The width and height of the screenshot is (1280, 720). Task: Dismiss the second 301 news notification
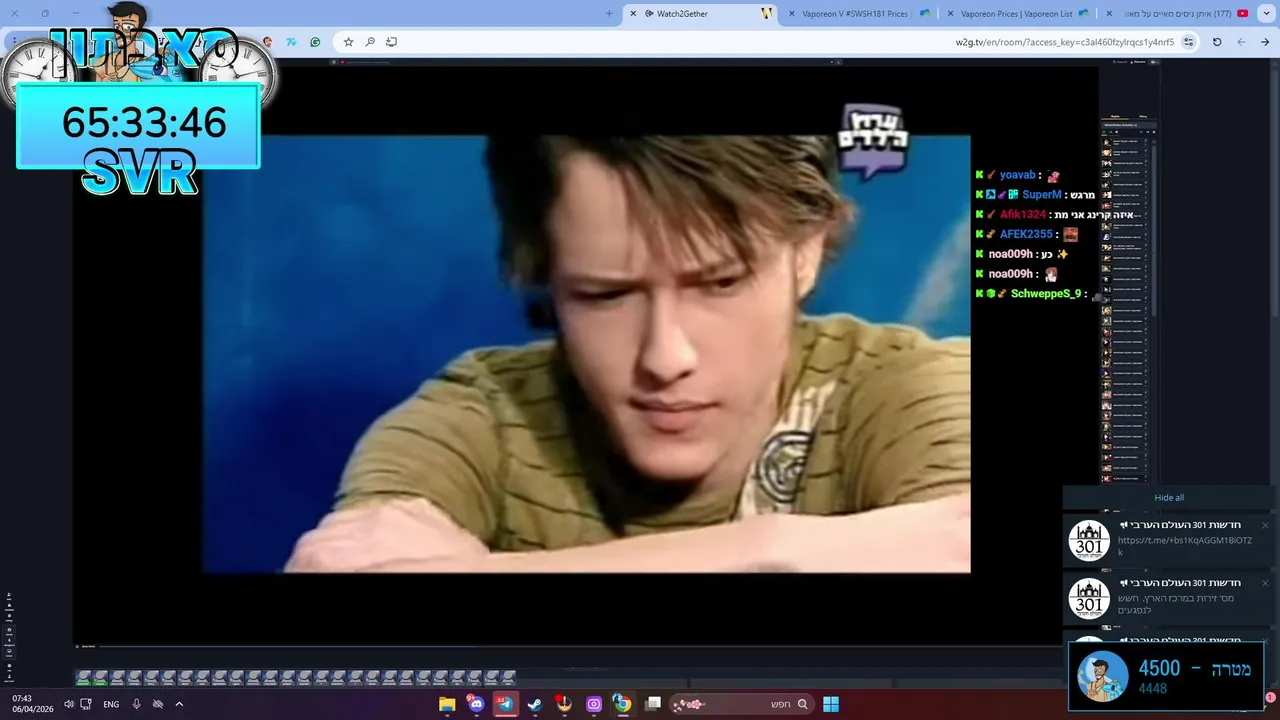click(x=1264, y=583)
